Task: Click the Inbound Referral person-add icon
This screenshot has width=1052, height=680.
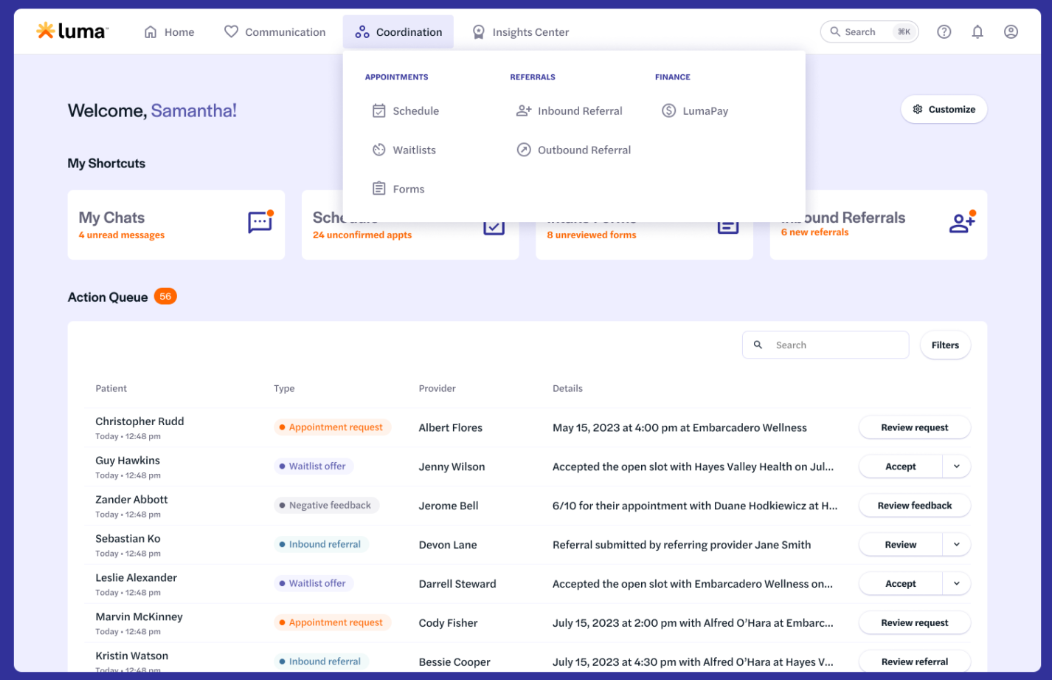Action: point(524,110)
